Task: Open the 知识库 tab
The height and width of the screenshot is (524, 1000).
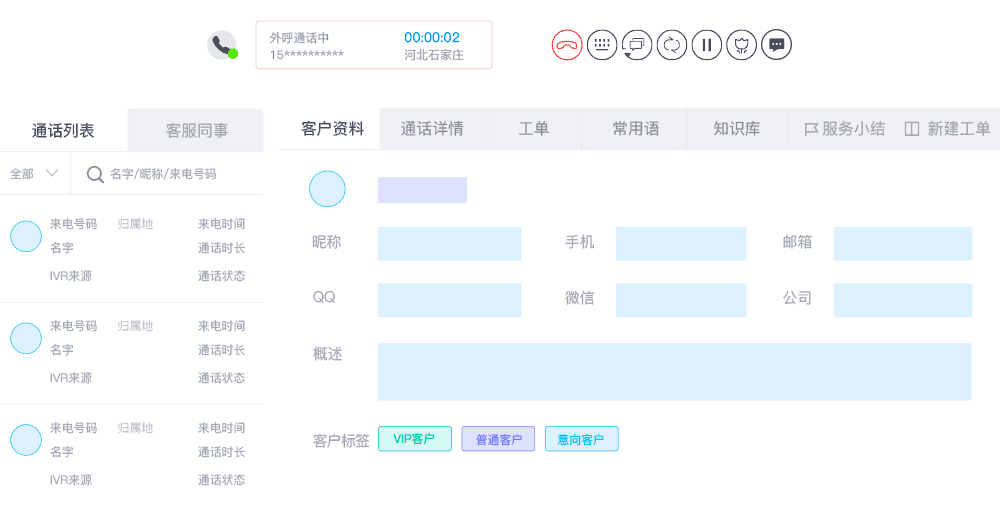Action: tap(736, 129)
